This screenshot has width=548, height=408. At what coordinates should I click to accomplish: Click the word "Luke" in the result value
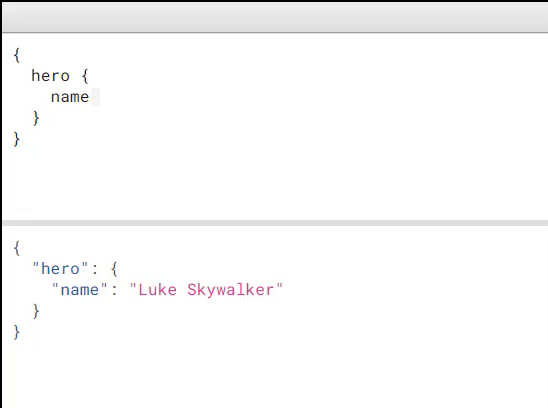point(158,290)
